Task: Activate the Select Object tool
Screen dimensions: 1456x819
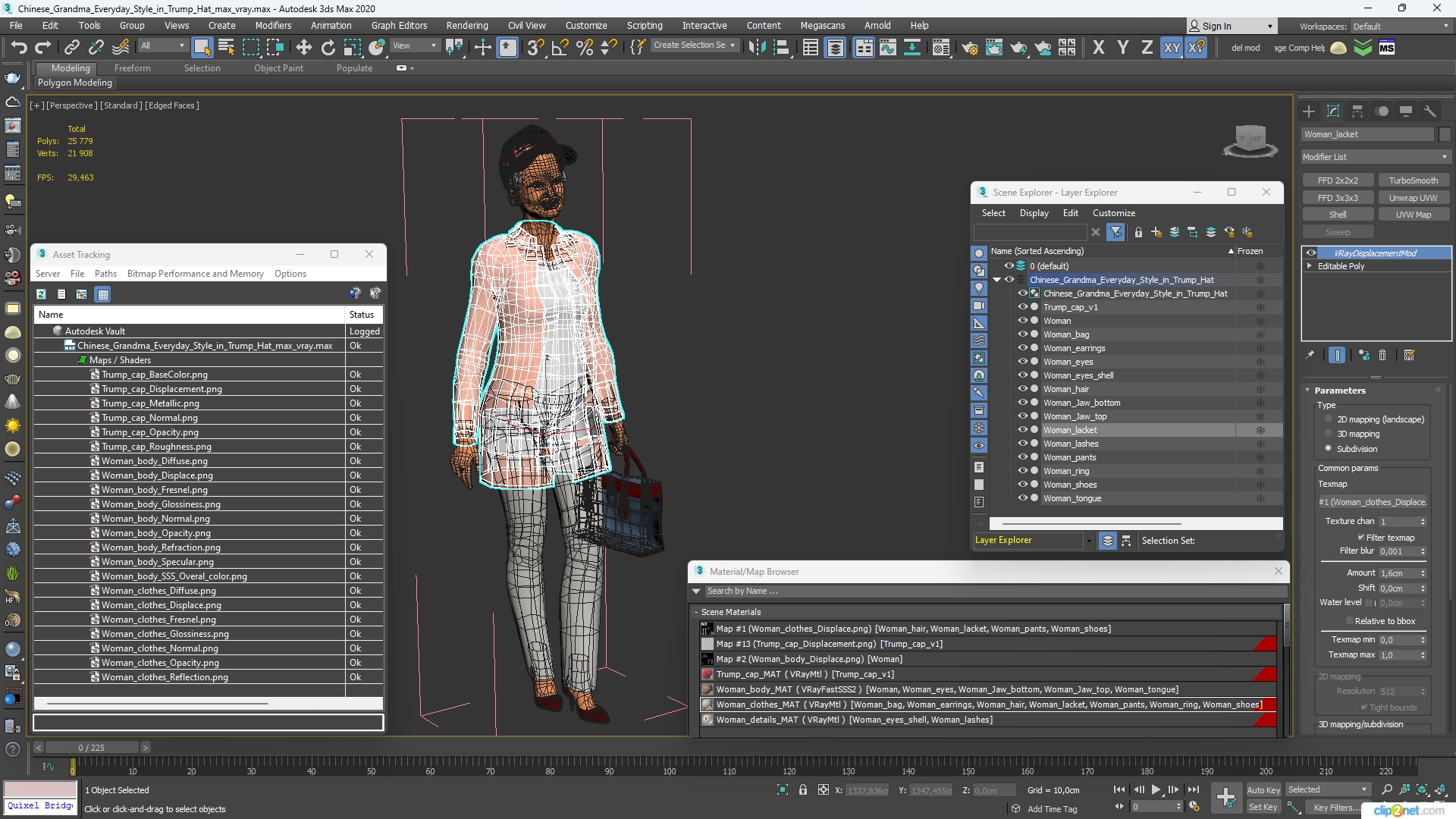Action: click(202, 48)
